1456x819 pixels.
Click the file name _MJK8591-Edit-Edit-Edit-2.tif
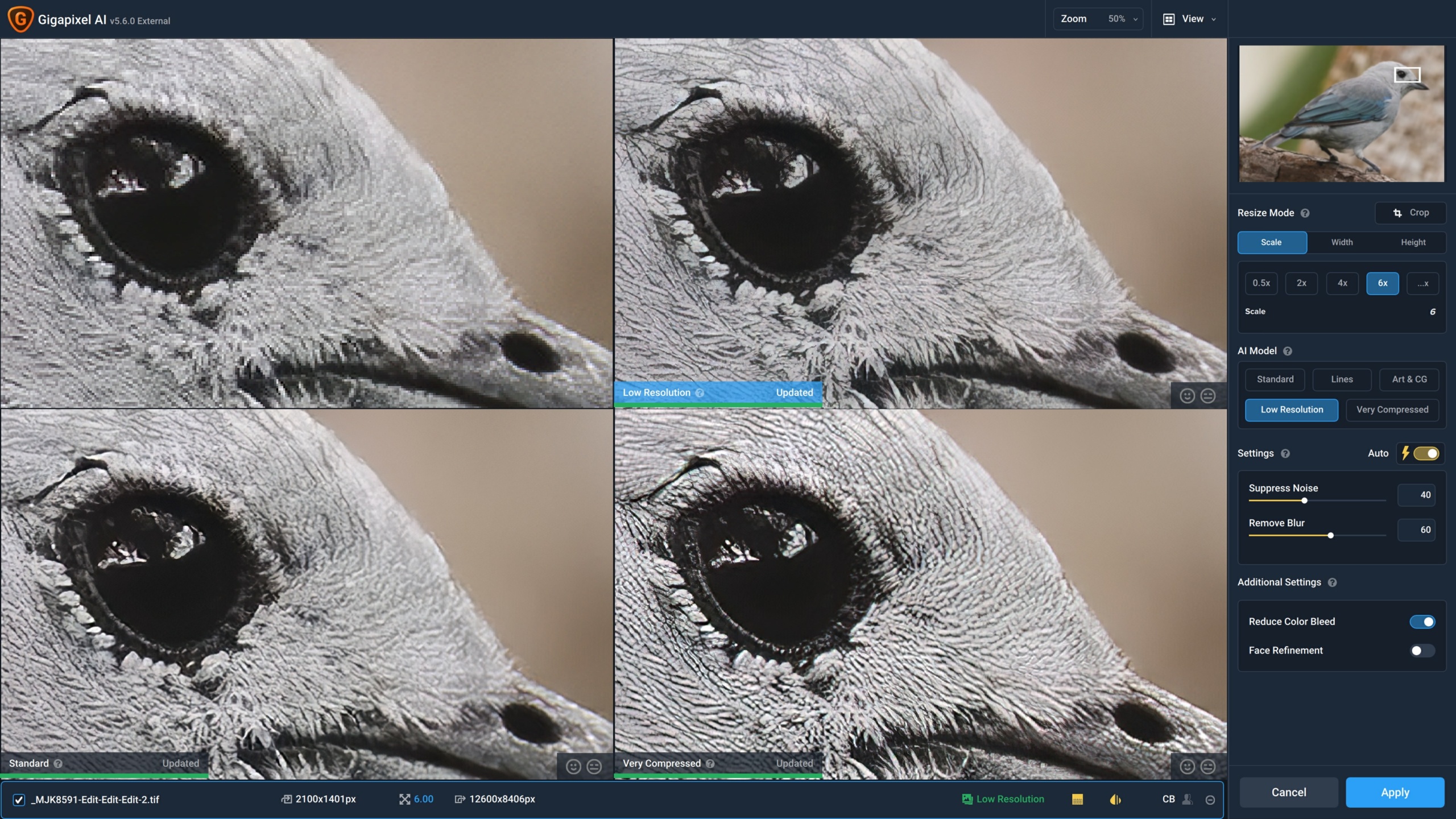tap(95, 800)
